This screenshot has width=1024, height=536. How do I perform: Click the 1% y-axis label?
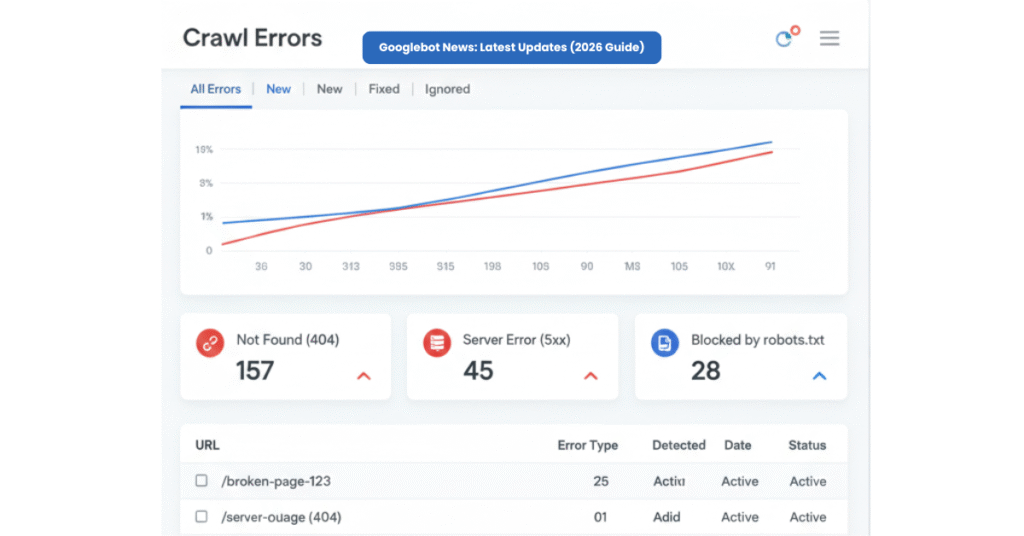point(207,217)
